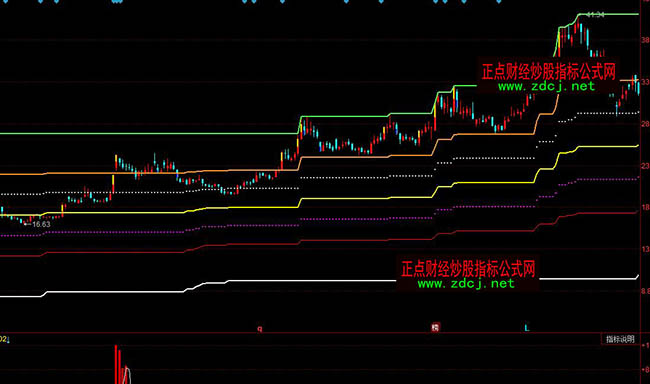Viewport: 650px width, 384px height.
Task: Click the tall red volume bar
Action: [x=116, y=364]
